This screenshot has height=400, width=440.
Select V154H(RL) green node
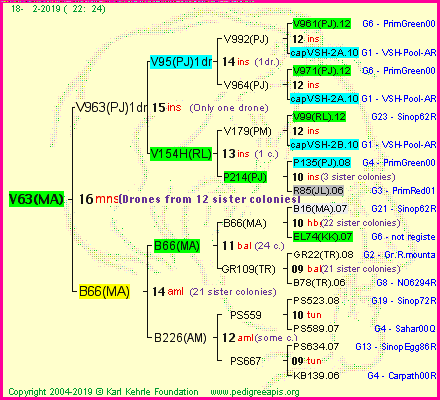(x=181, y=154)
